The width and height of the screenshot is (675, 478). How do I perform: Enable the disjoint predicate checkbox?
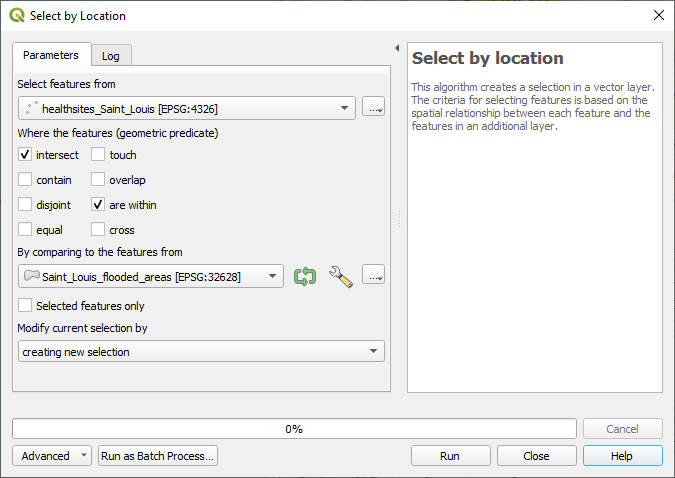tap(25, 205)
